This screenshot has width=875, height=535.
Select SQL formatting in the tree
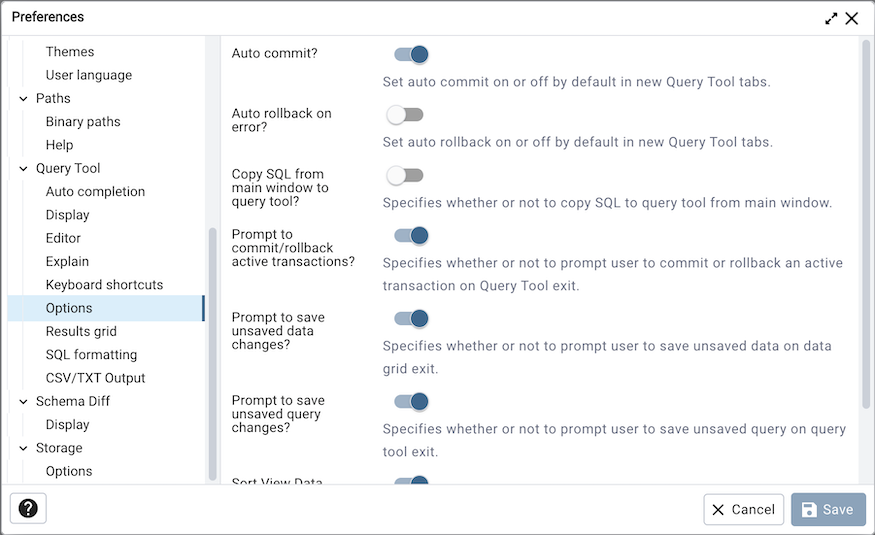91,355
